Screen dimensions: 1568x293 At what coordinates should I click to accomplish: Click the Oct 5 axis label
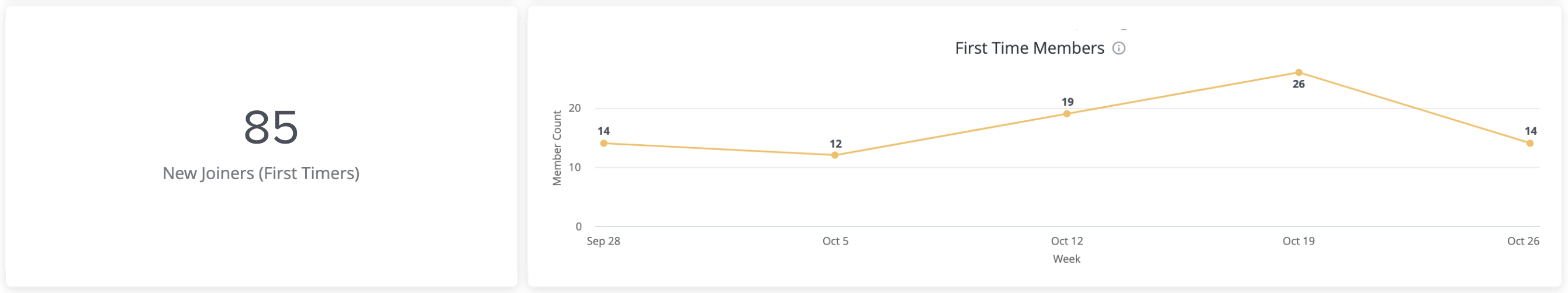pyautogui.click(x=835, y=241)
